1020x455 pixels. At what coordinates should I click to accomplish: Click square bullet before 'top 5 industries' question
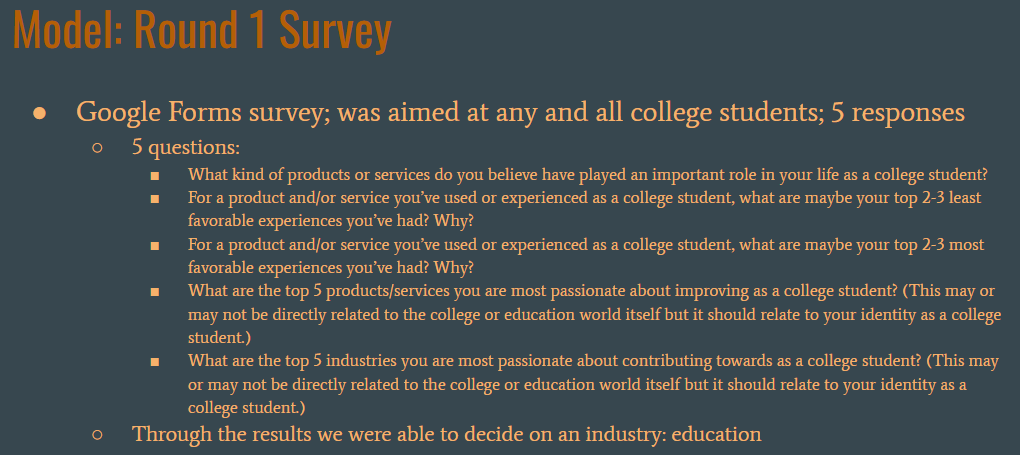coord(155,361)
